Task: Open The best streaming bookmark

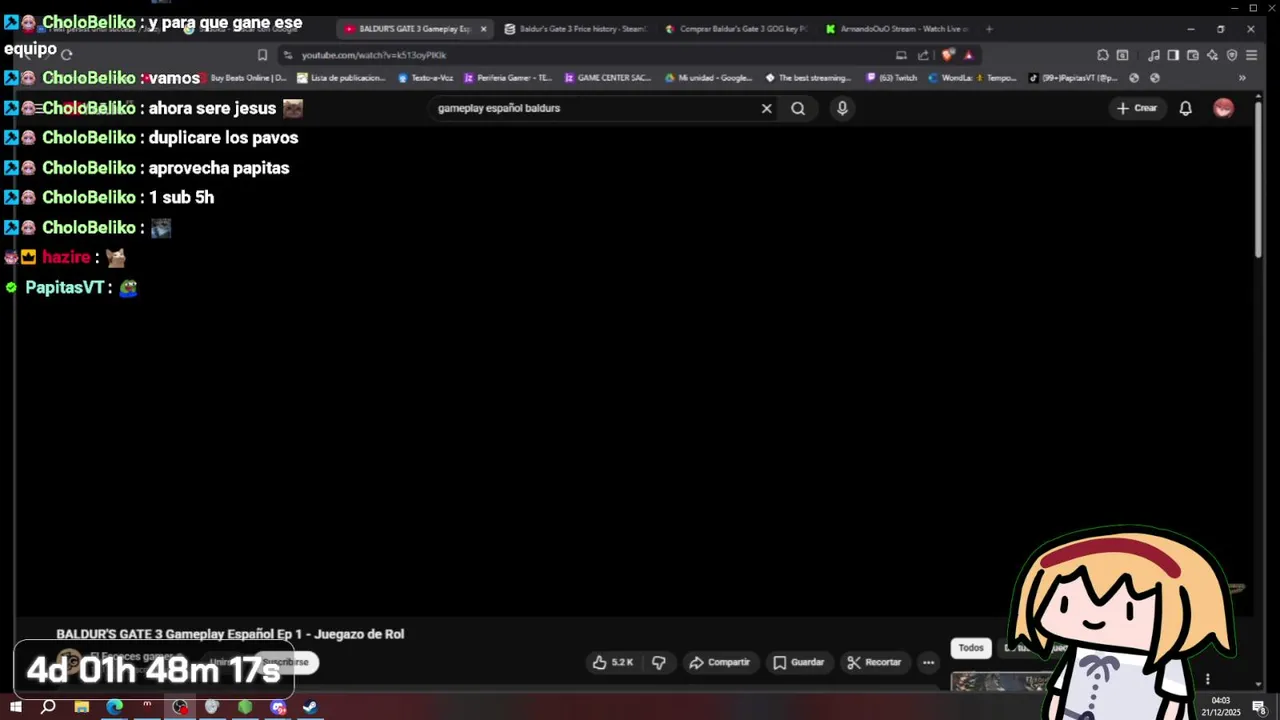Action: [x=808, y=77]
